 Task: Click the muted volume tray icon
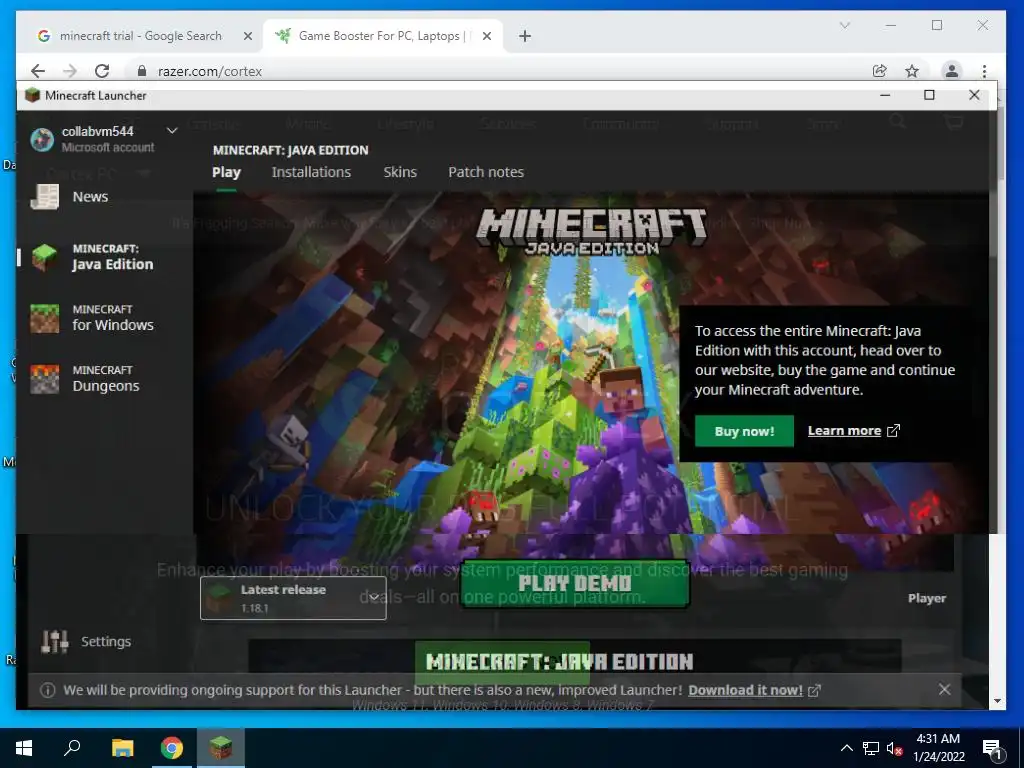894,748
